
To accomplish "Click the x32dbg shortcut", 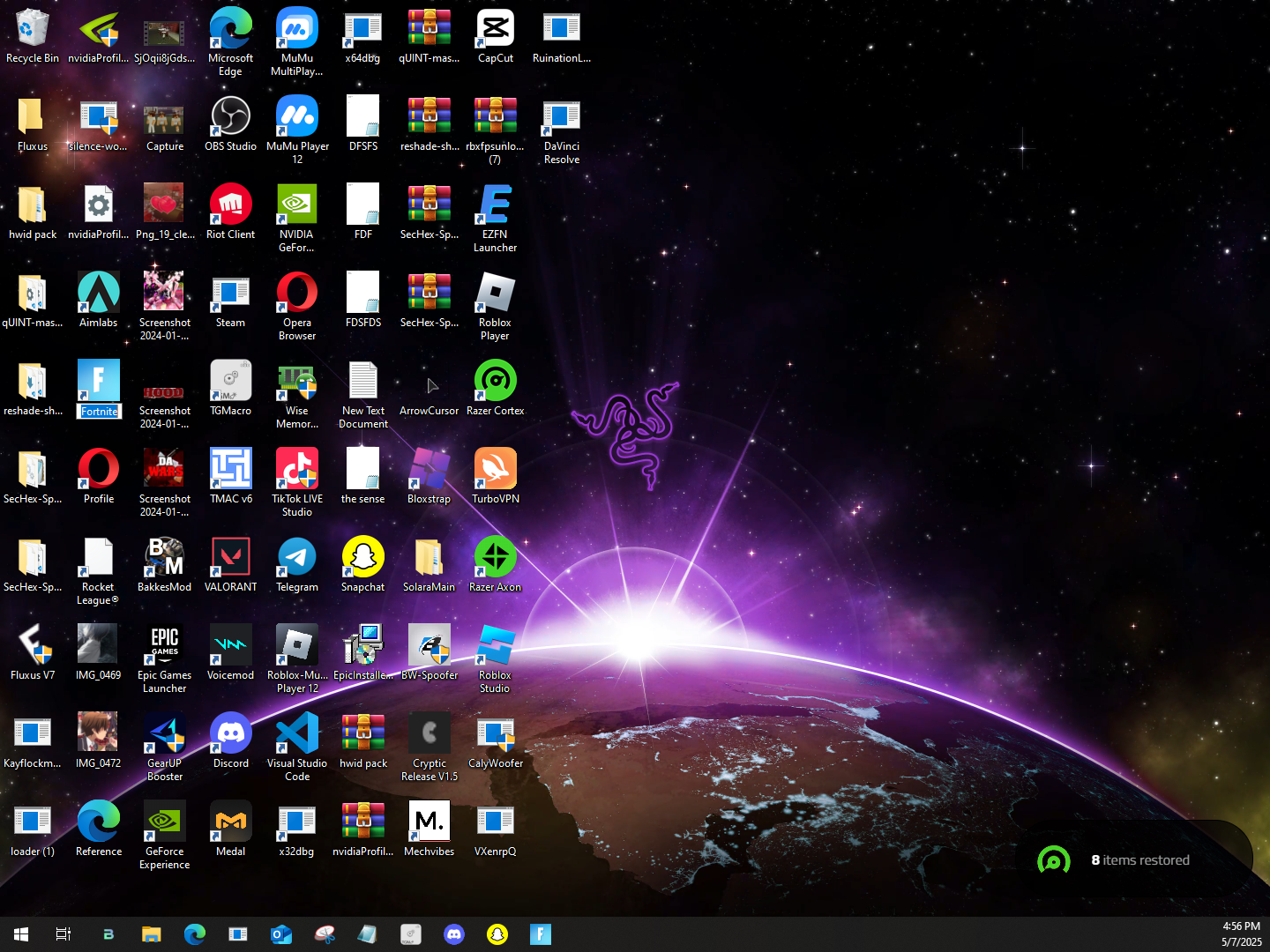I will coord(297,830).
